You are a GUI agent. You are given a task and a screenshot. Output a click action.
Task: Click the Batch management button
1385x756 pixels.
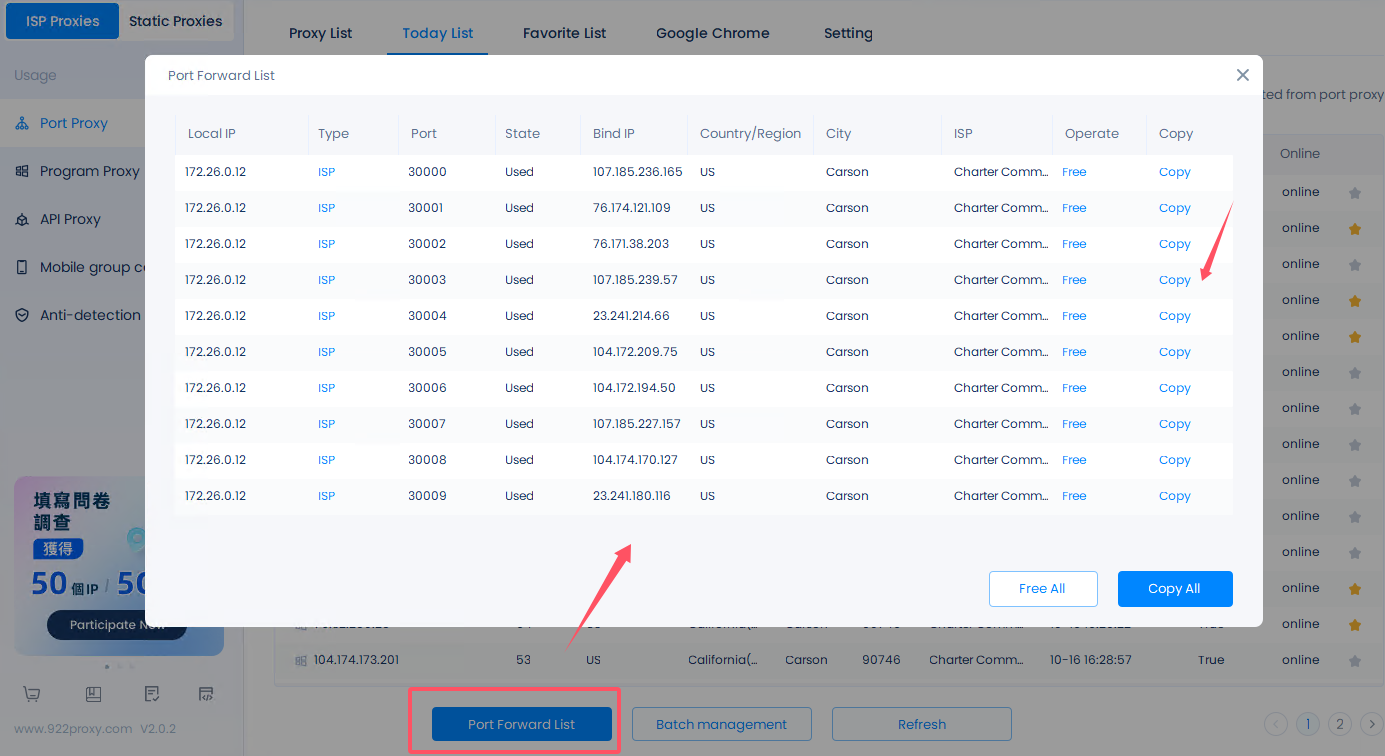coord(721,724)
